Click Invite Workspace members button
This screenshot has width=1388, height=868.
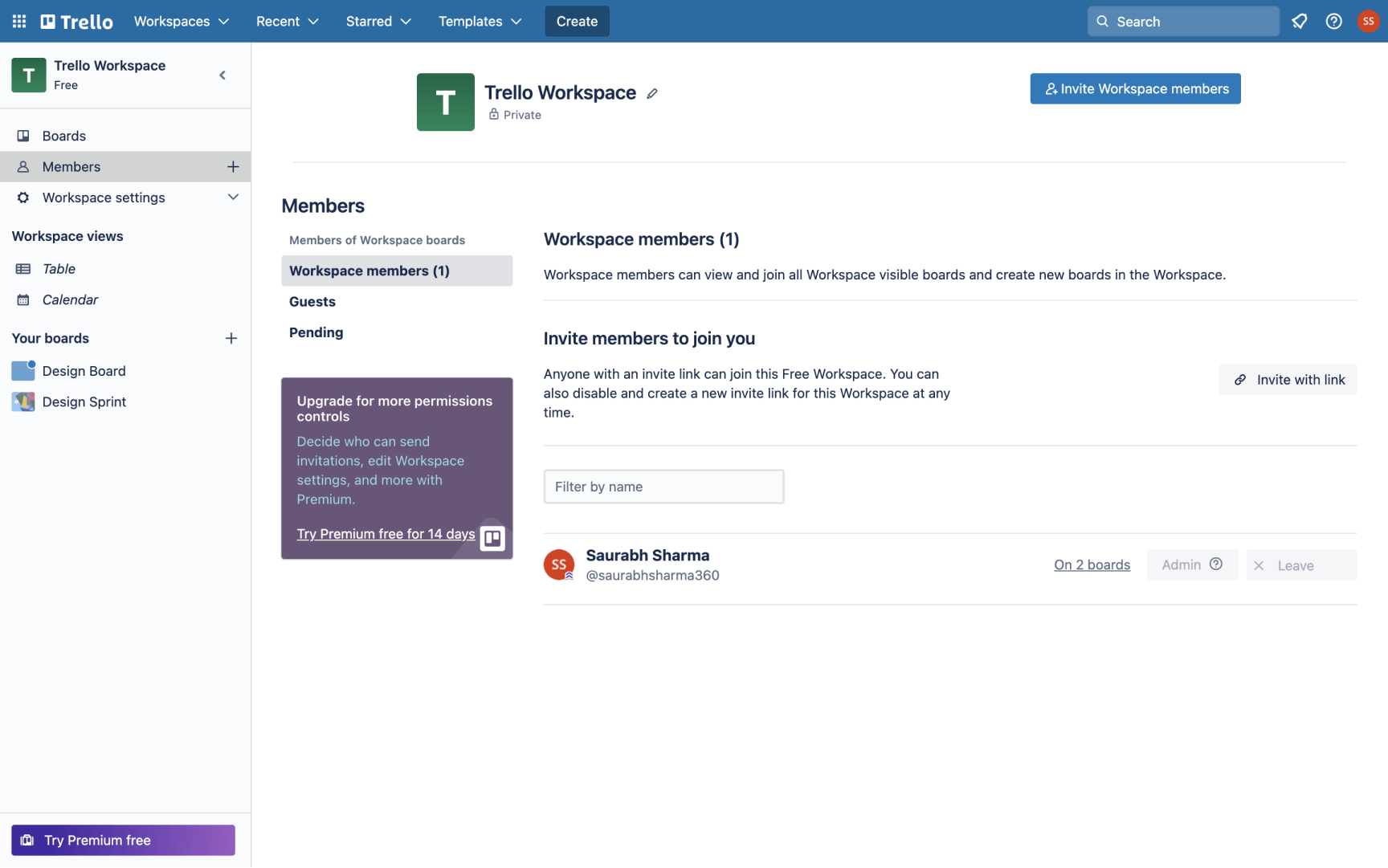click(1135, 89)
